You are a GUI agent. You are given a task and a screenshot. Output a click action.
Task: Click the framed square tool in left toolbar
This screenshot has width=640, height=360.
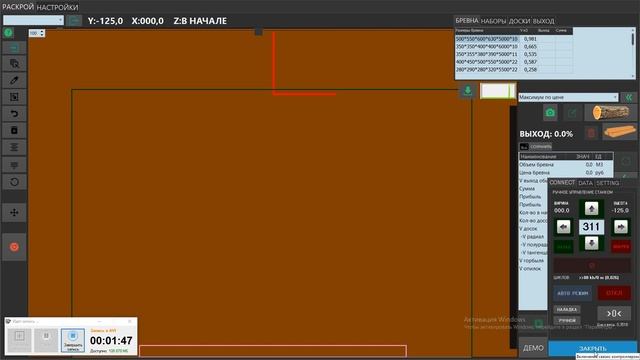point(14,97)
